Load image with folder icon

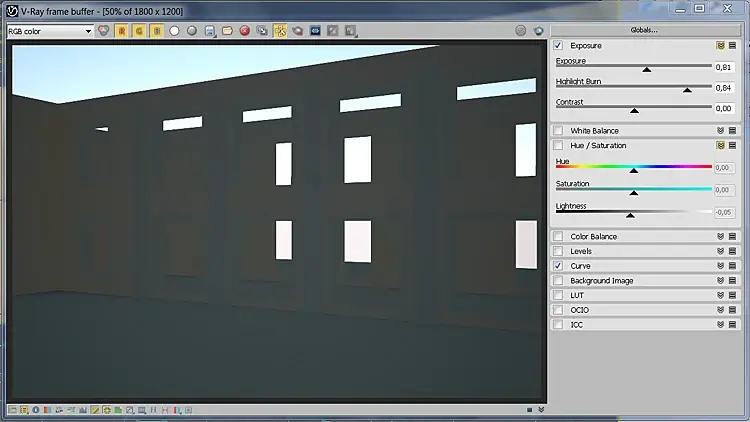coord(227,31)
